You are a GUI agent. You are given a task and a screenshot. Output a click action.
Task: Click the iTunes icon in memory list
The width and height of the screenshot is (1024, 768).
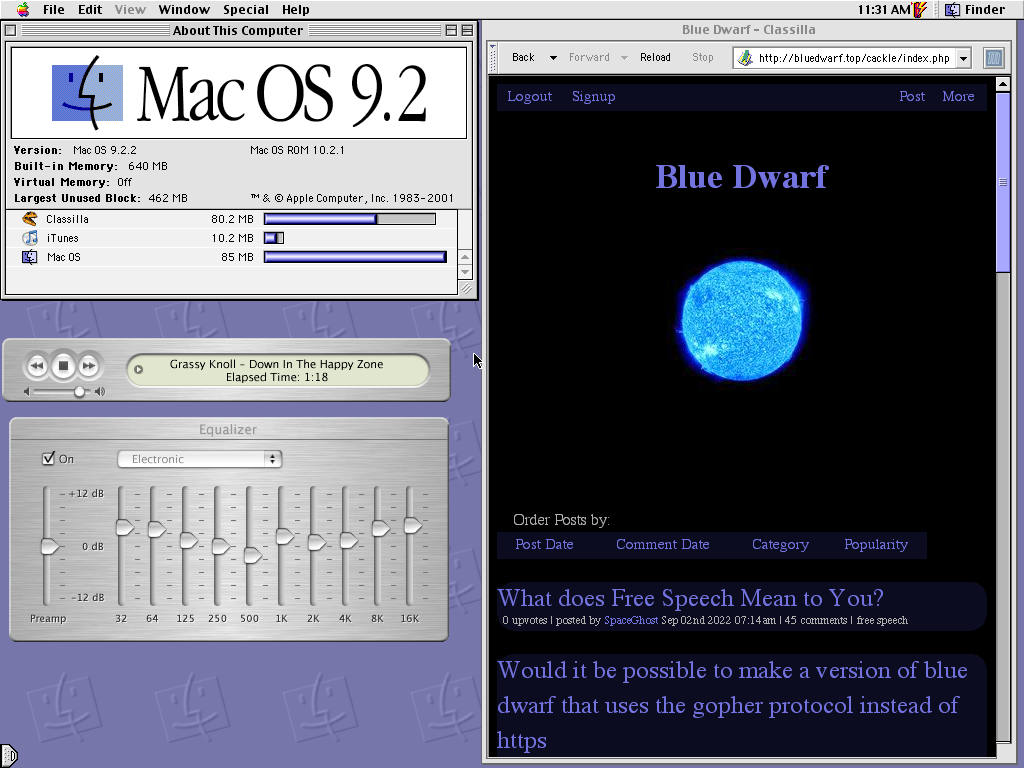click(30, 238)
